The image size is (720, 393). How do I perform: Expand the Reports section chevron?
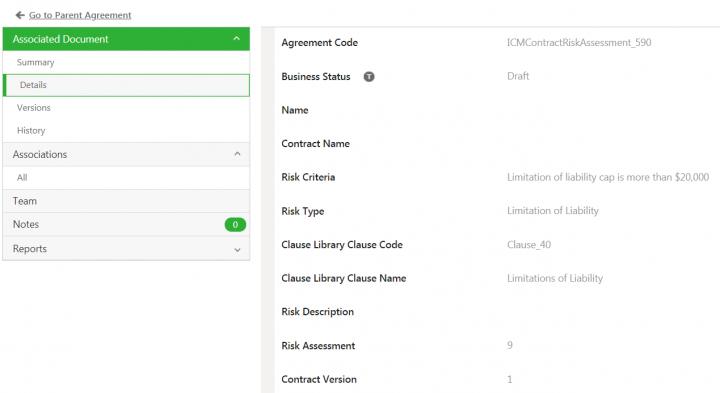(x=237, y=250)
